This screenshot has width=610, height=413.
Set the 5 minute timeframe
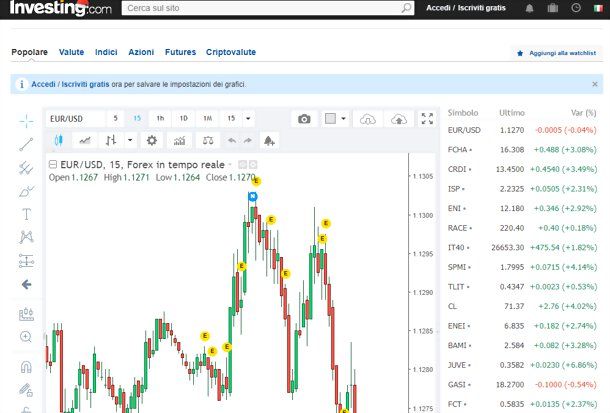pos(115,118)
